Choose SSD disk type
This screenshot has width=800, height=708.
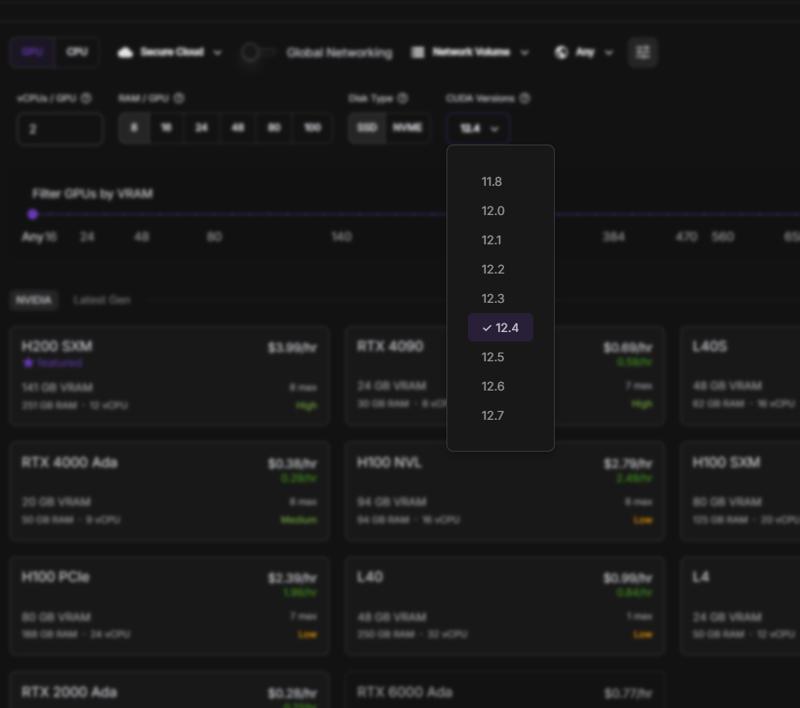367,128
